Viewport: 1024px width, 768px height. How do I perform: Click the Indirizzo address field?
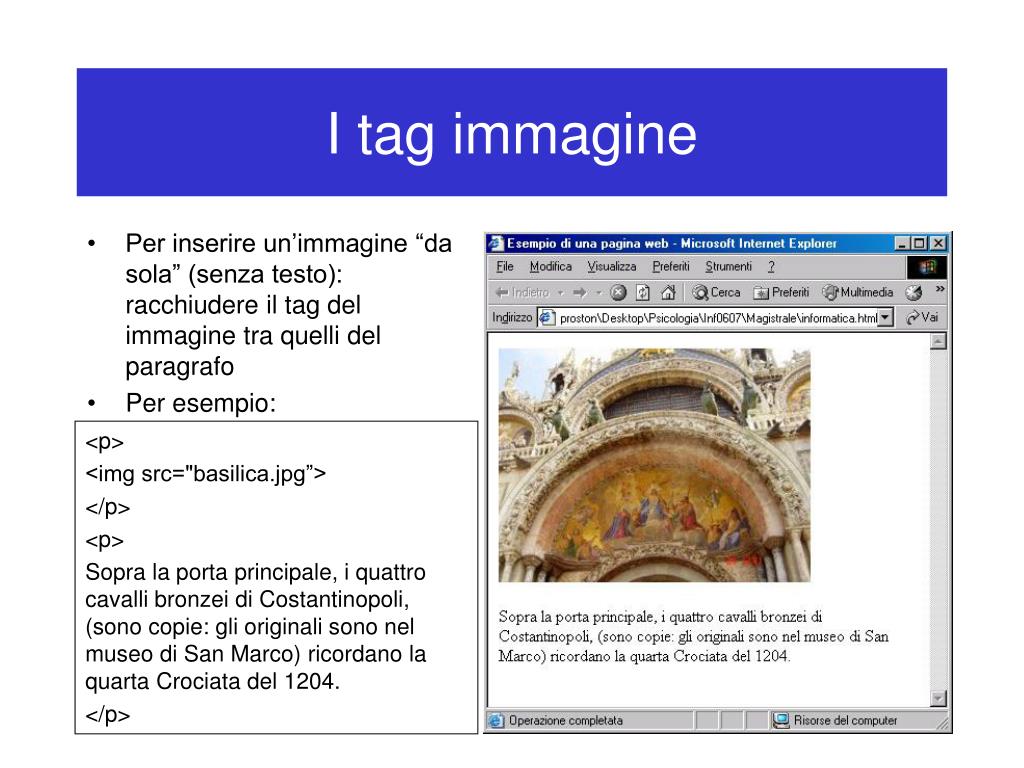715,318
